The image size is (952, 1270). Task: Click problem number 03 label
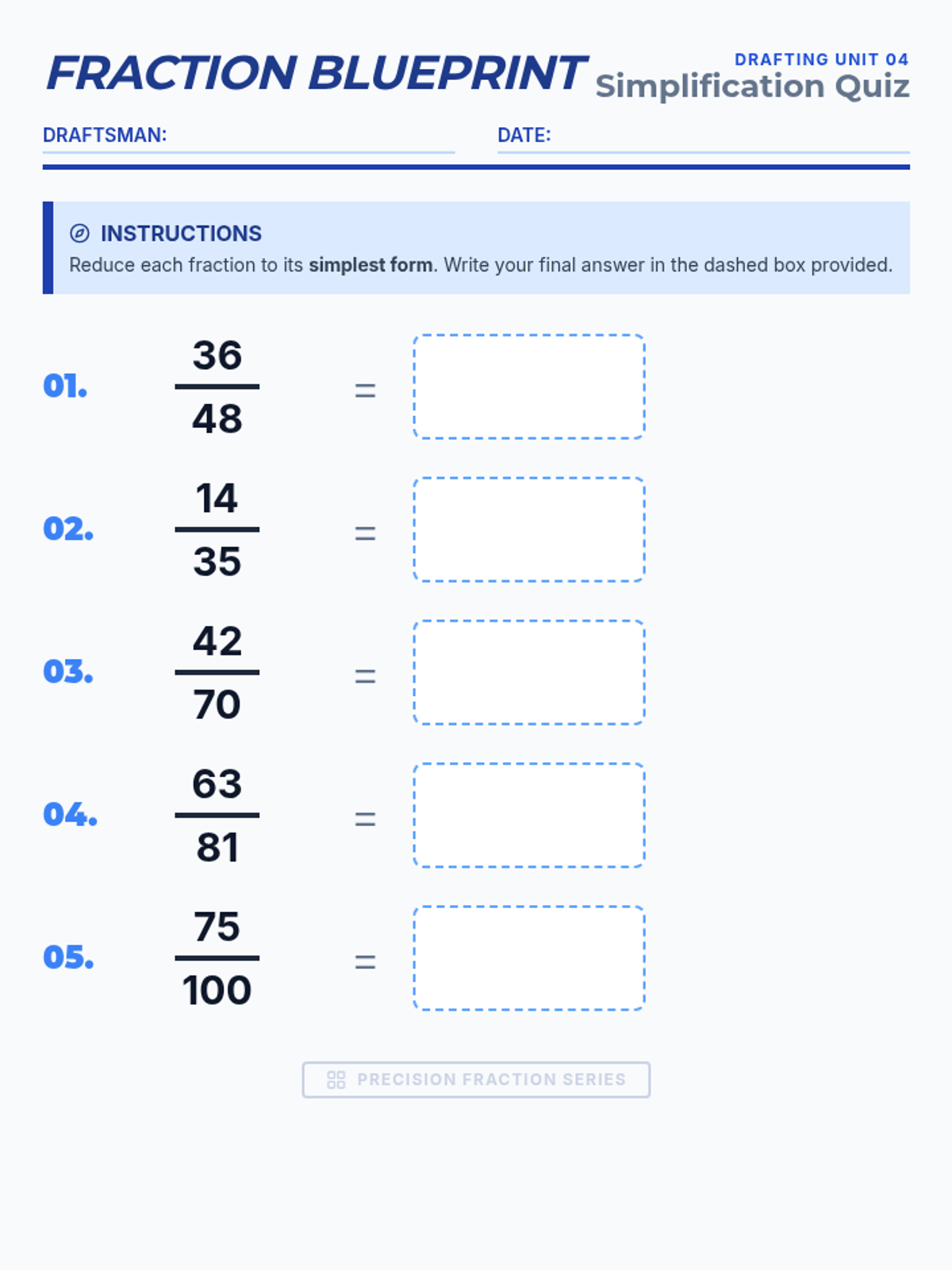pyautogui.click(x=68, y=672)
